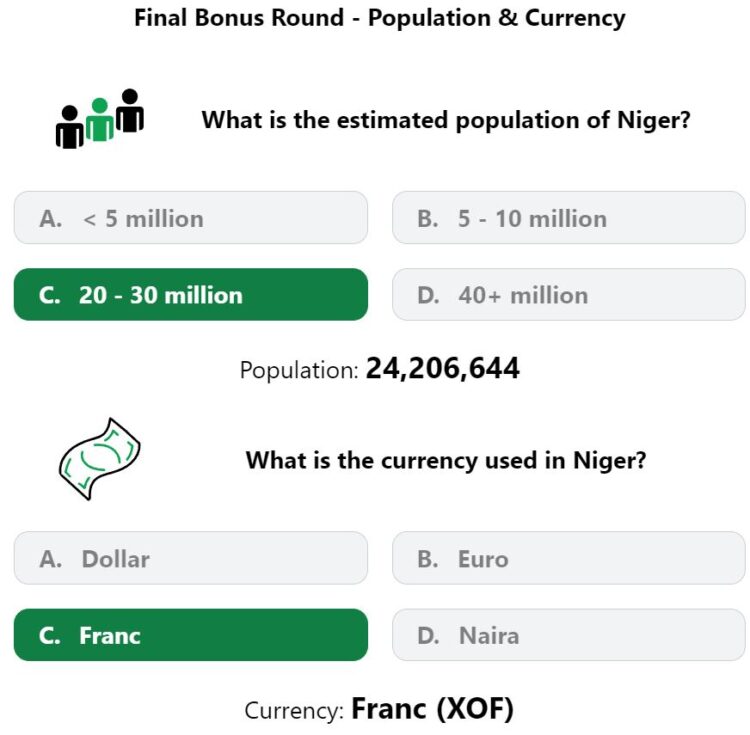The height and width of the screenshot is (735, 750).
Task: Choose the green C. 20 - 30 million option
Action: click(191, 295)
